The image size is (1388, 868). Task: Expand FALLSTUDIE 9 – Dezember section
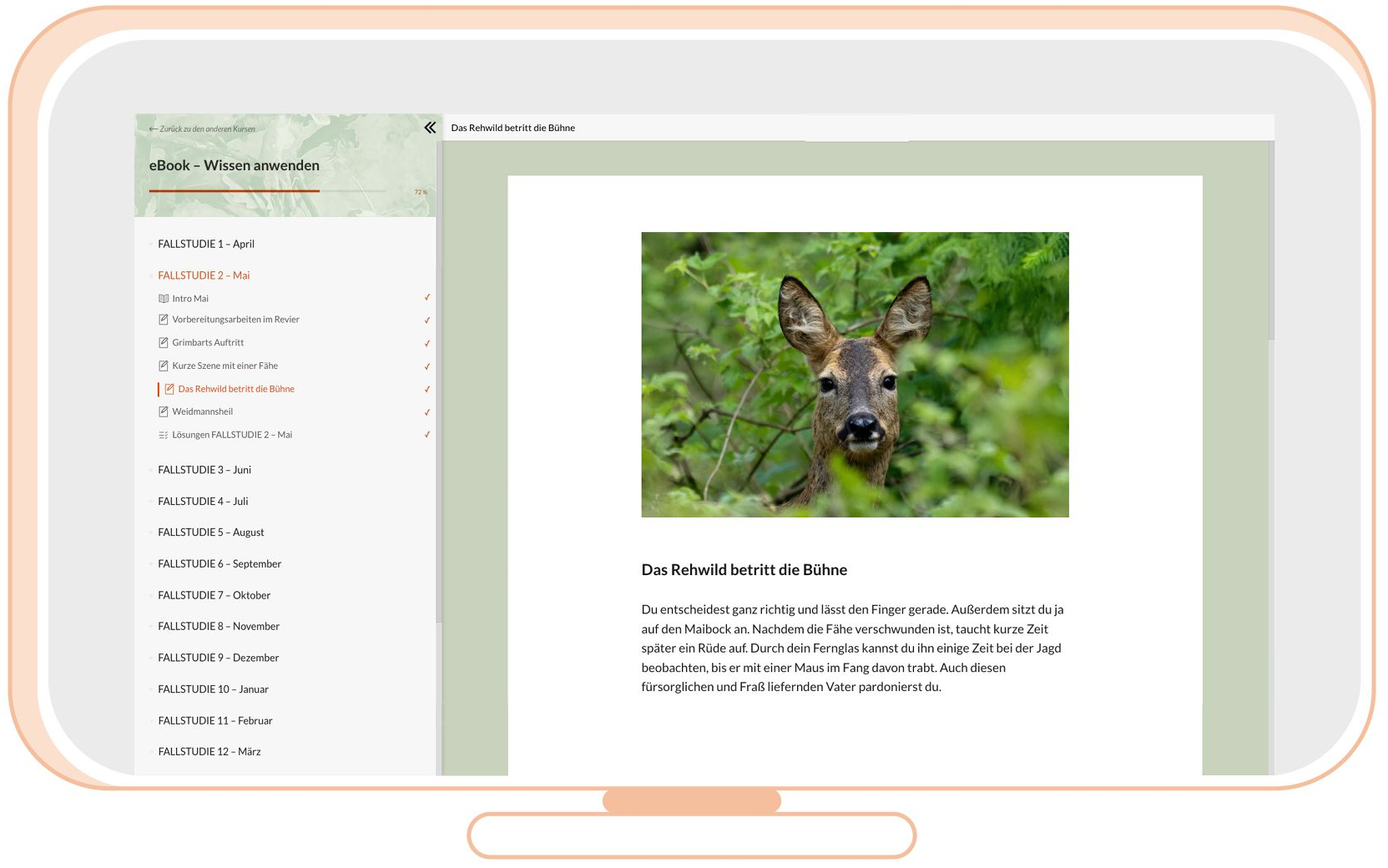pyautogui.click(x=219, y=659)
